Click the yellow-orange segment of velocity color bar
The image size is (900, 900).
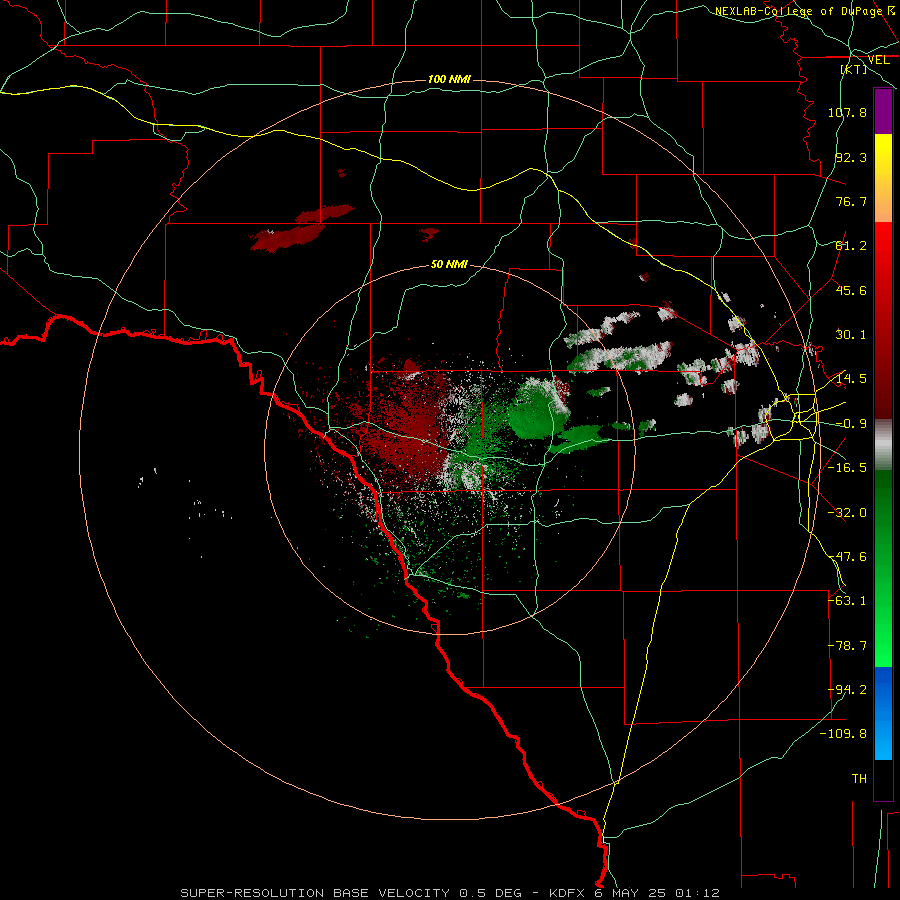[883, 178]
